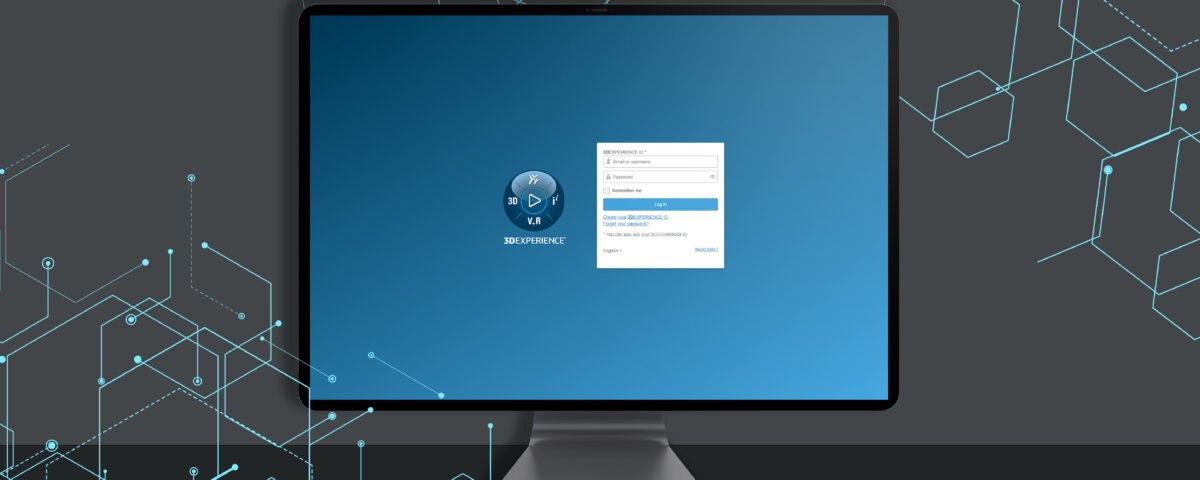Screen dimensions: 1200x480
Task: Click the padlock icon in the password field
Action: tap(608, 177)
